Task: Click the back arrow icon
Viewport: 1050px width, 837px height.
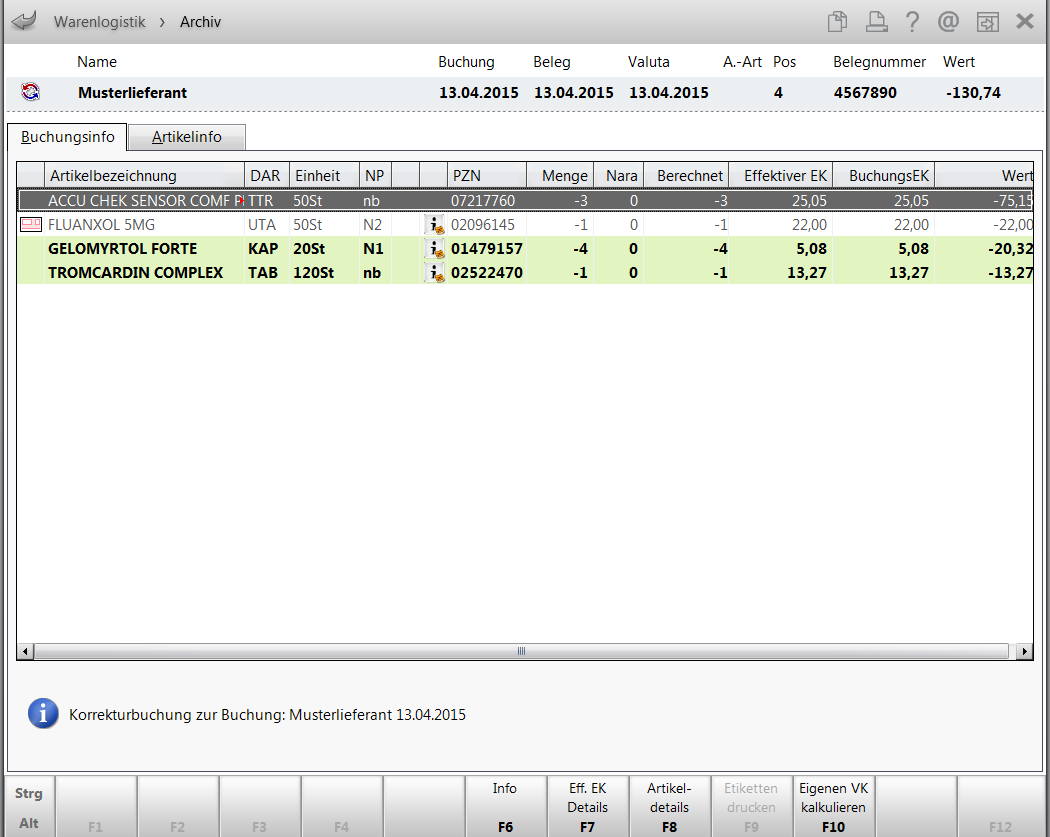Action: click(x=24, y=21)
